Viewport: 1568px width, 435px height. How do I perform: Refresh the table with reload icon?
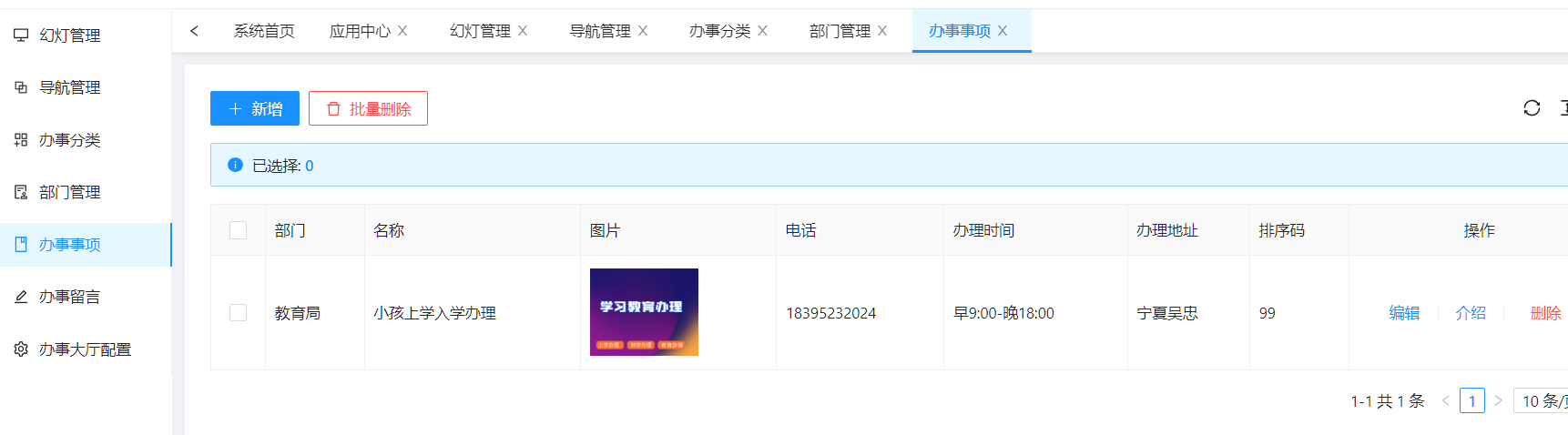[x=1532, y=108]
